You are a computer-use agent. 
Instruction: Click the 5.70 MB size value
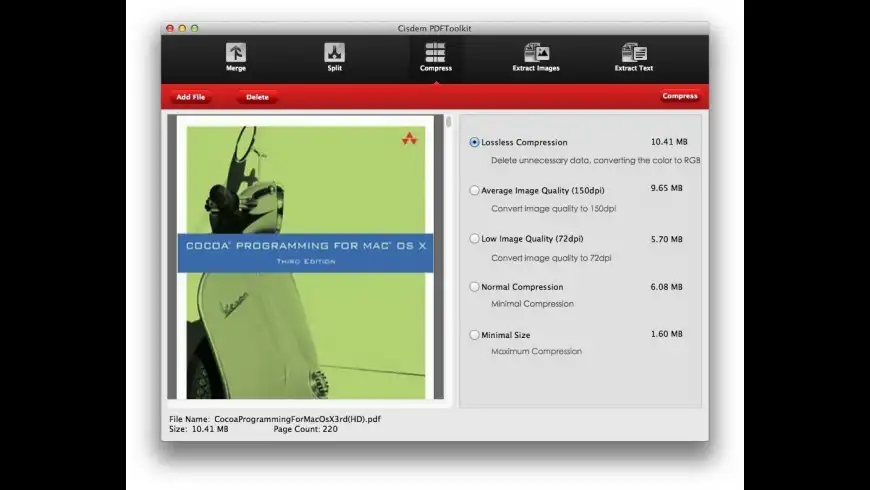(x=666, y=239)
